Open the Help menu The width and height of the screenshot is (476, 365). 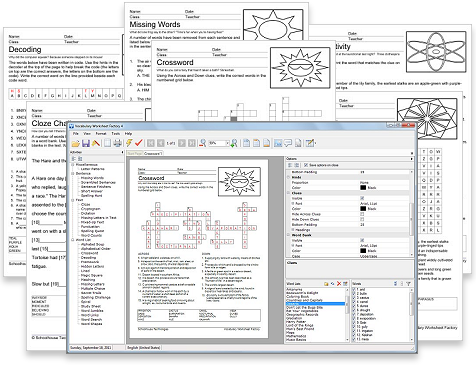(x=128, y=133)
